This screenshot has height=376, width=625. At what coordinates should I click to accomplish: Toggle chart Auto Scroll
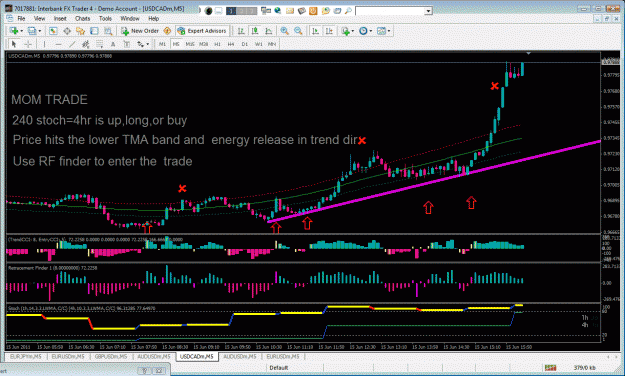point(315,31)
